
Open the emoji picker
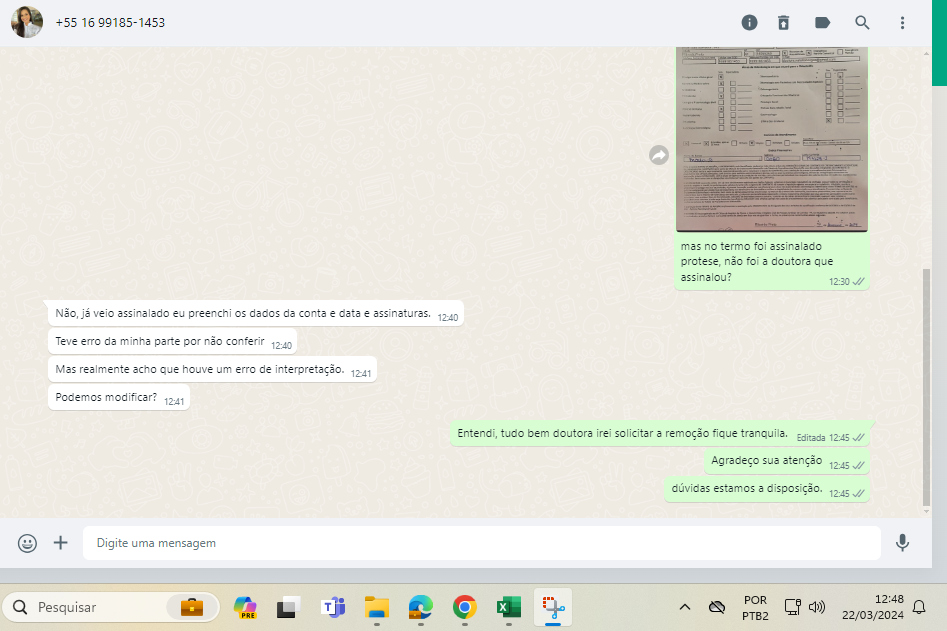(x=28, y=543)
